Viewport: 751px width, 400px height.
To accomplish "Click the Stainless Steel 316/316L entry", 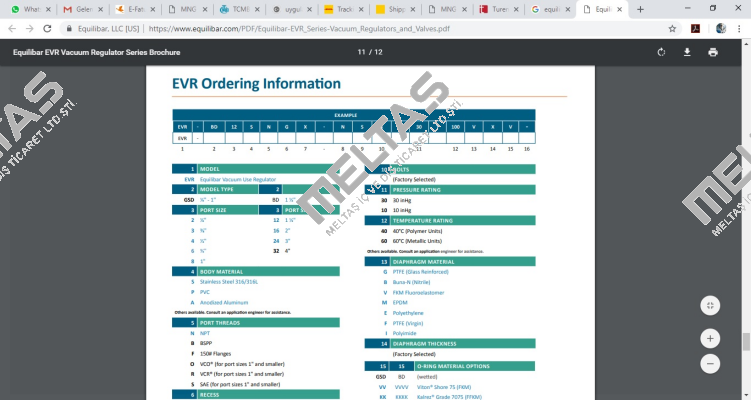I will 229,282.
